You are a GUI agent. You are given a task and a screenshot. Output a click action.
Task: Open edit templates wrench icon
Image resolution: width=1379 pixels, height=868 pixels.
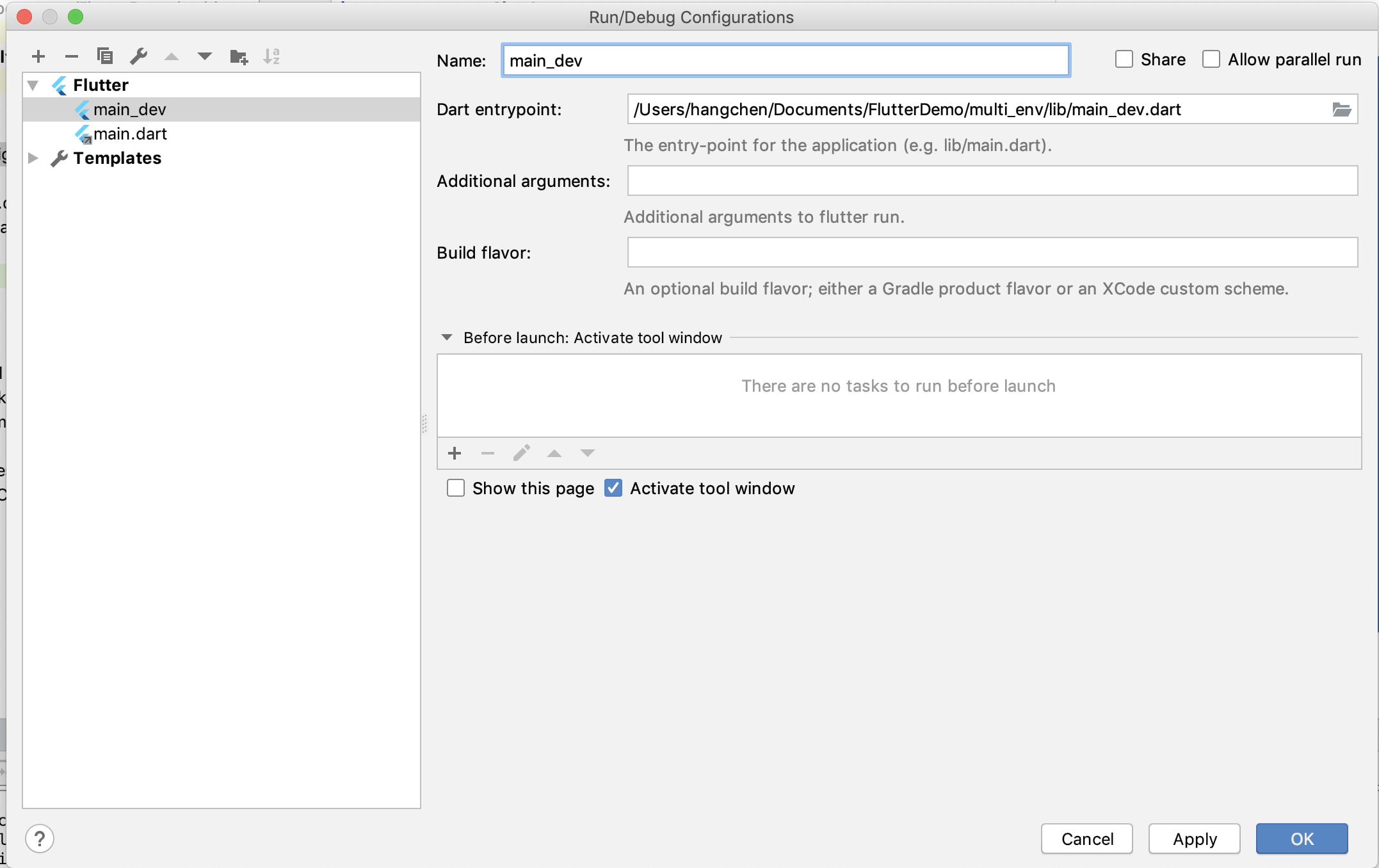[138, 56]
